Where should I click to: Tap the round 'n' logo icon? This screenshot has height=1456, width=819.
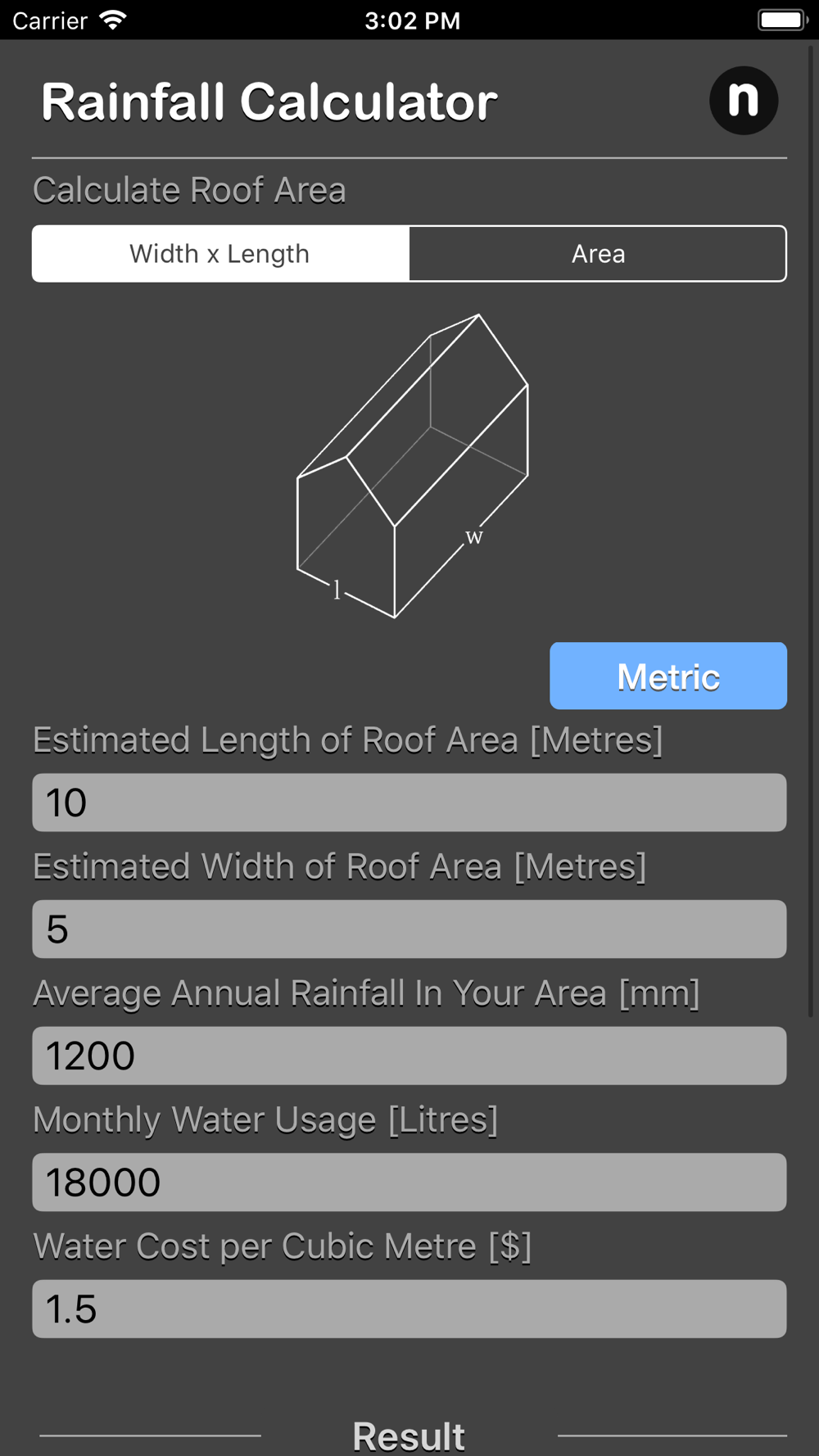point(744,101)
